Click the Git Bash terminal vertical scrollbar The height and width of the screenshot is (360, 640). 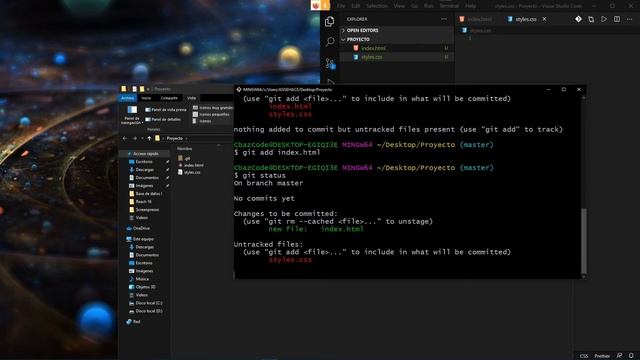point(584,241)
